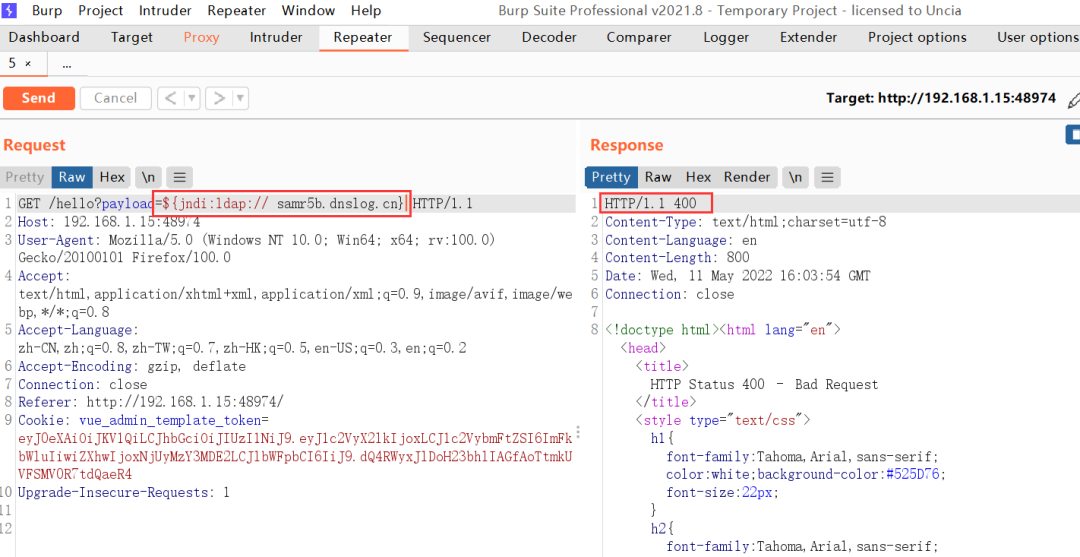
Task: Open the Window menu
Action: [x=309, y=10]
